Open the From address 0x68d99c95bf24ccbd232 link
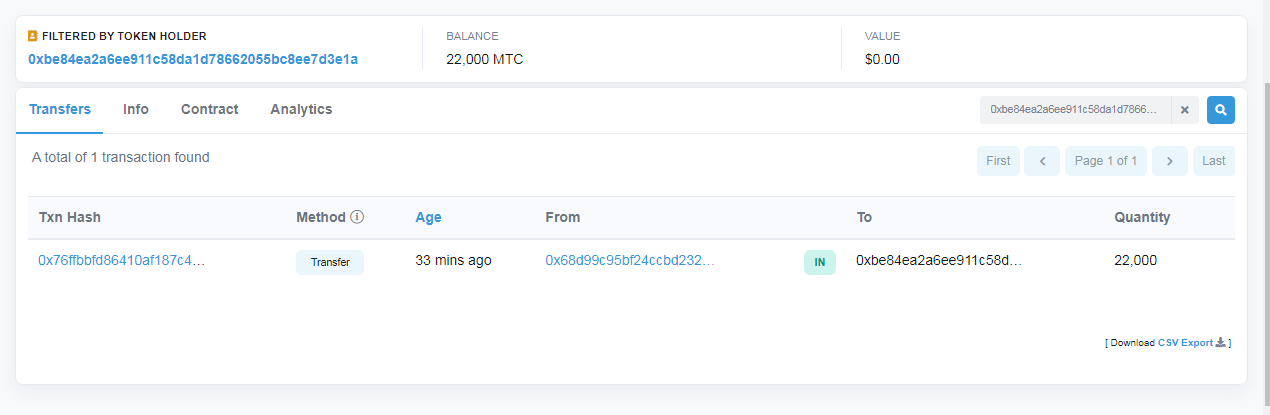Screen dimensions: 1270x415 coord(630,260)
